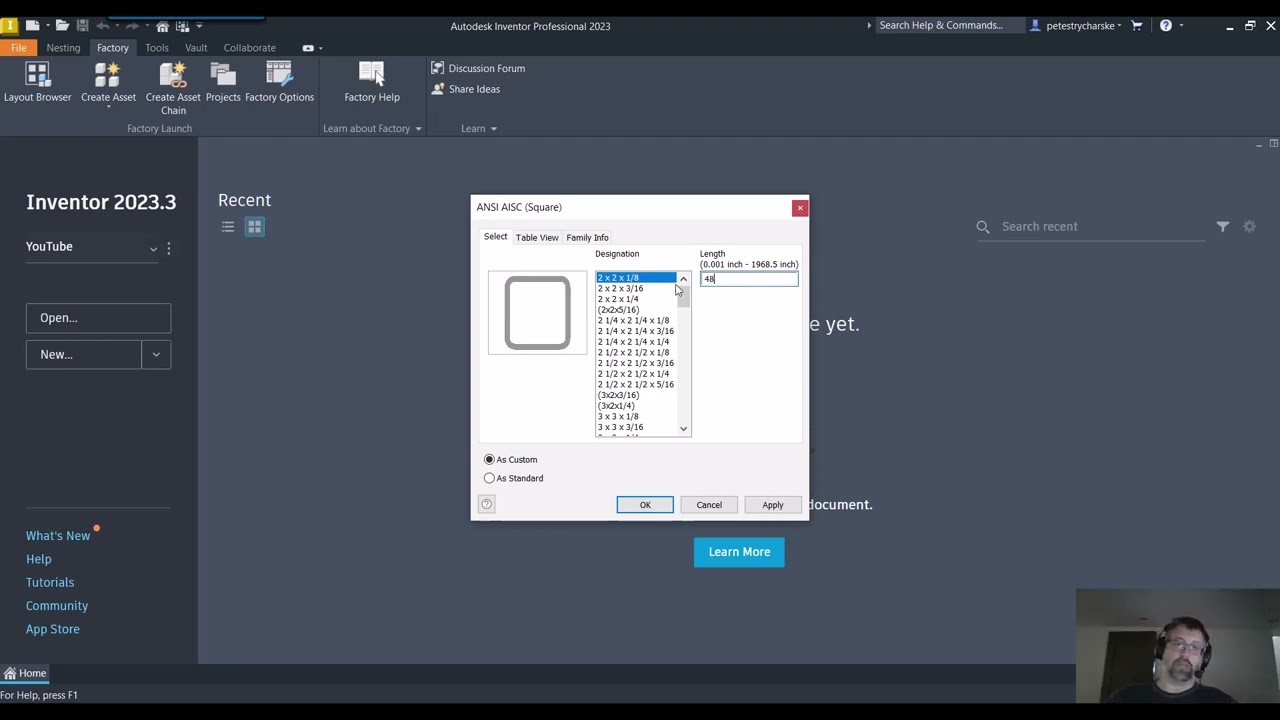Click the New... button
The image size is (1280, 720).
coord(84,354)
